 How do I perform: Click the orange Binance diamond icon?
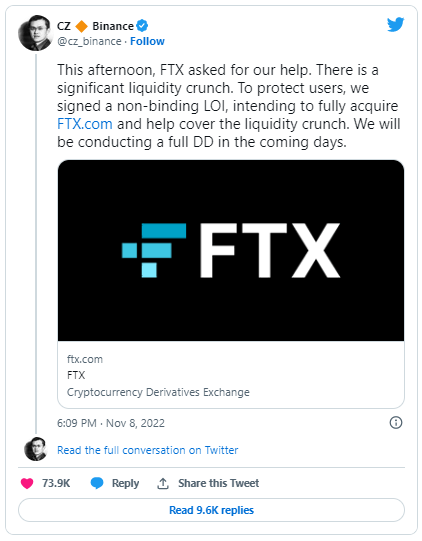tap(81, 26)
